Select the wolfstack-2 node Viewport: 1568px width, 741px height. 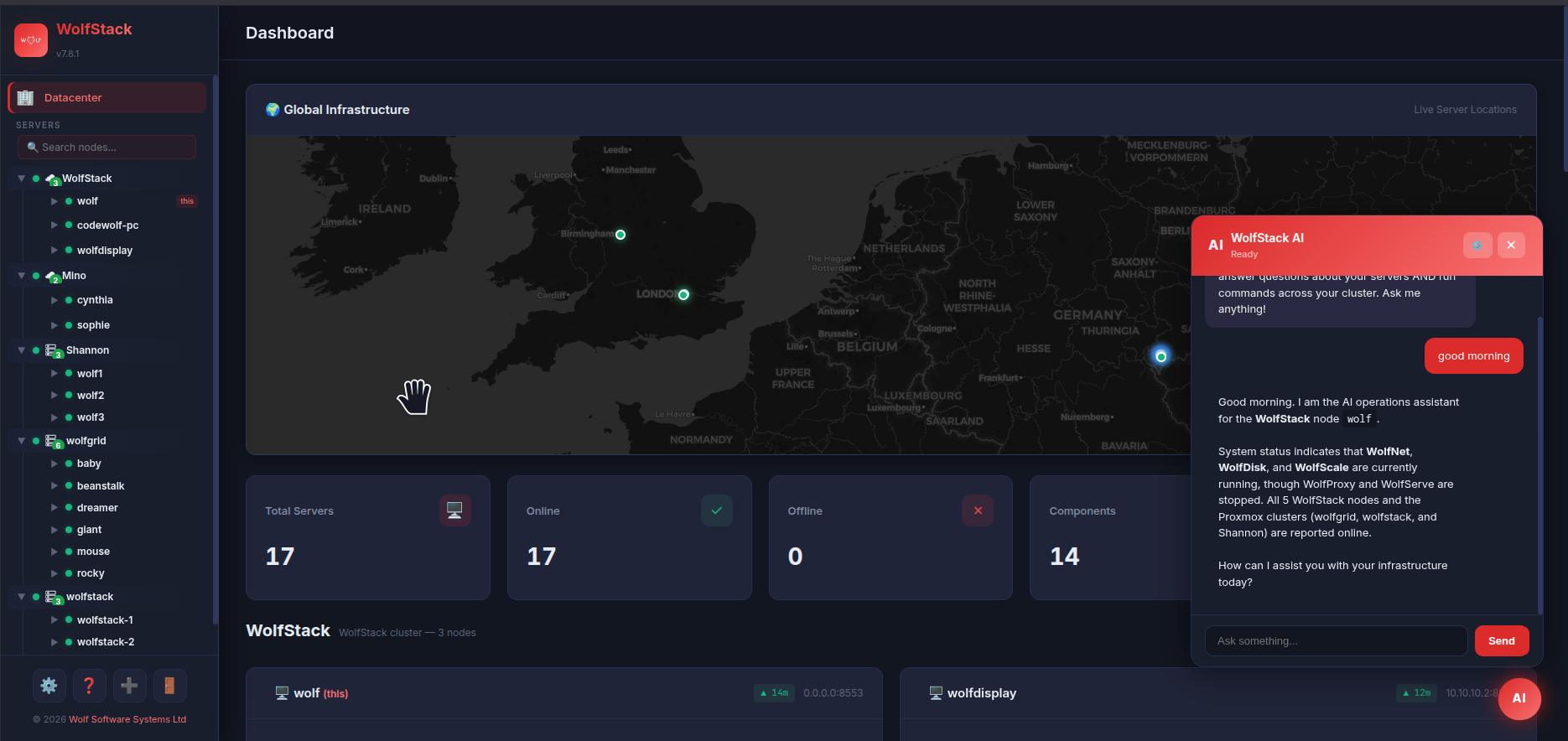(x=106, y=642)
